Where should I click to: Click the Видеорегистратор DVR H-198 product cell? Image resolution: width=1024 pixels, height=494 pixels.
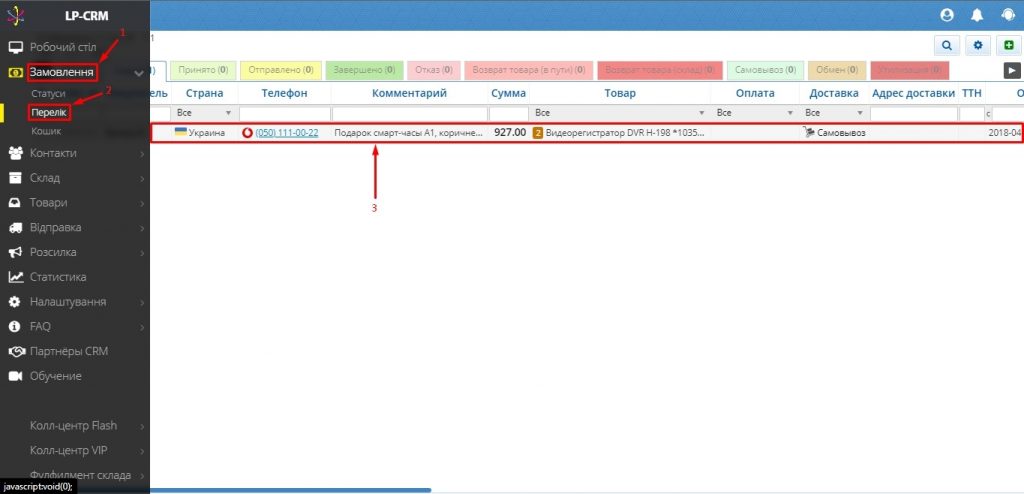point(625,133)
